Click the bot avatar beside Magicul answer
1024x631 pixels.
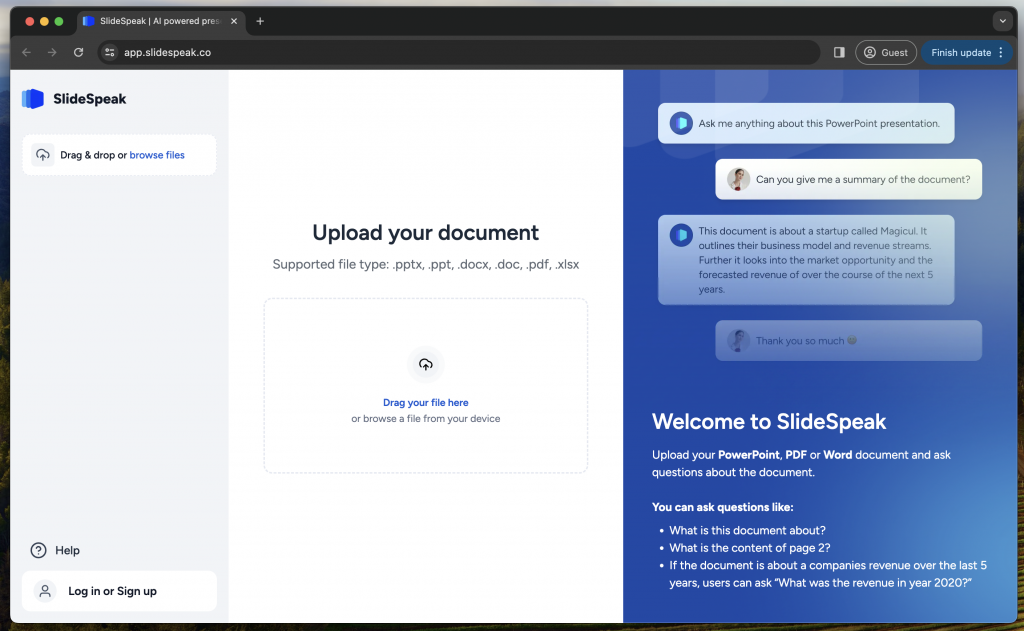680,235
